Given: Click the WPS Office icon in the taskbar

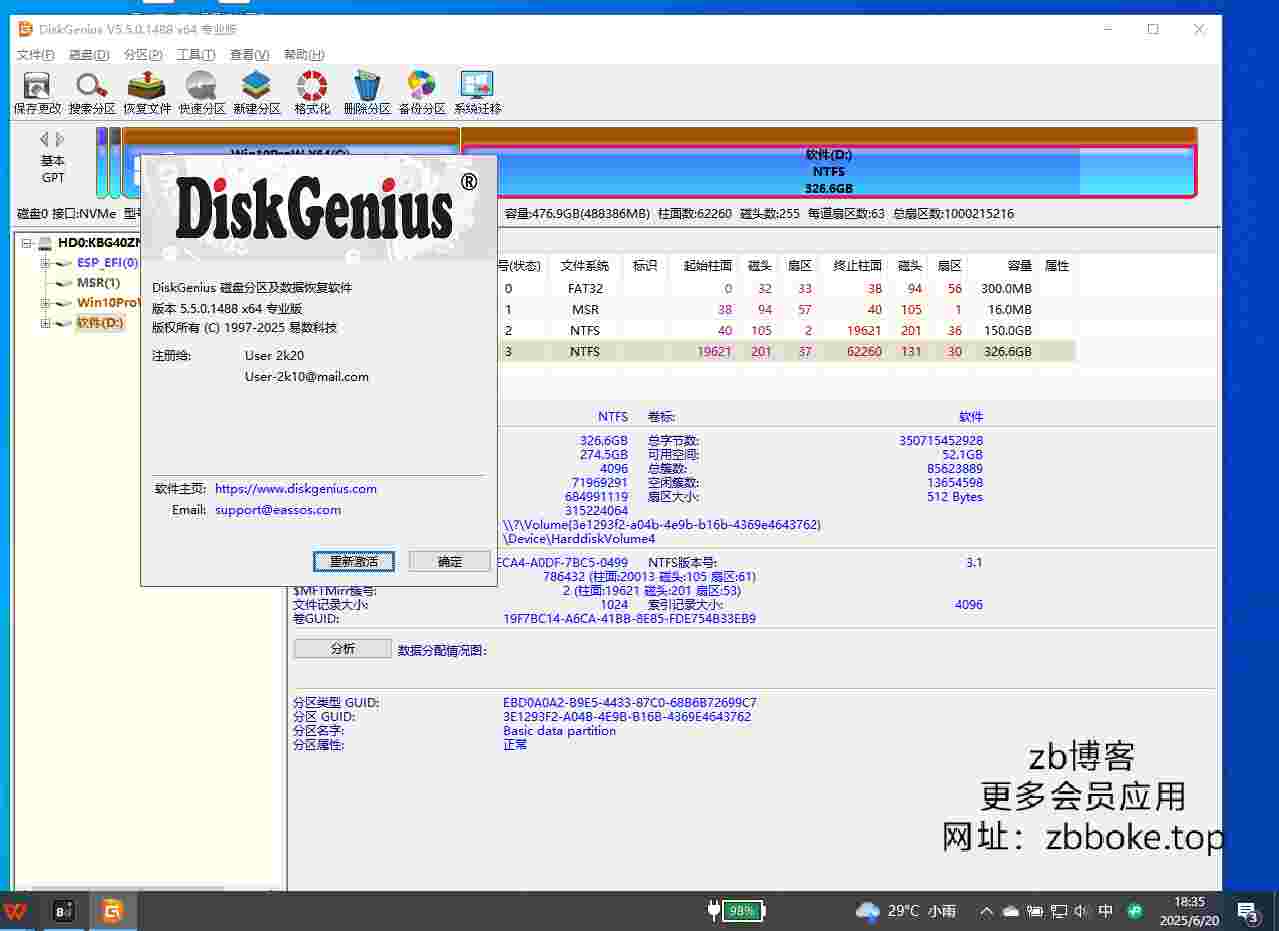Looking at the screenshot, I should point(15,911).
